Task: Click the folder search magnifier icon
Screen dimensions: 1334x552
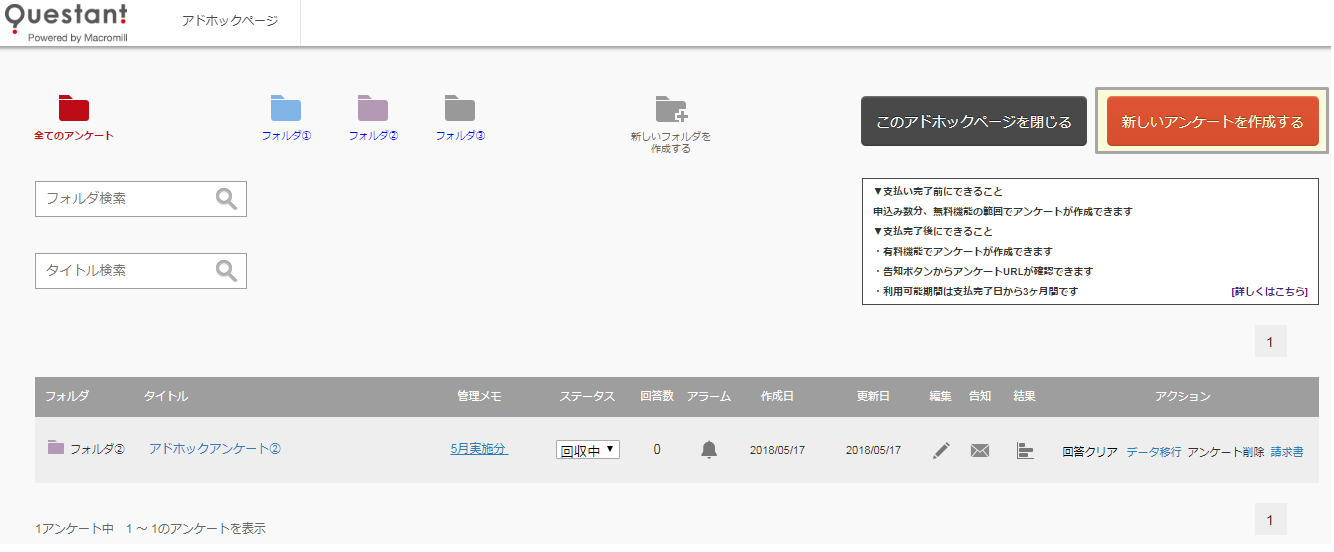Action: 227,199
